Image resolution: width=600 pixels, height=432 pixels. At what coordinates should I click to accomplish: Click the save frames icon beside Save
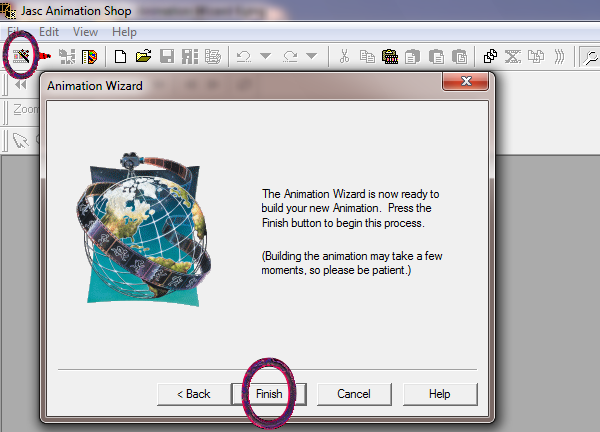(190, 57)
